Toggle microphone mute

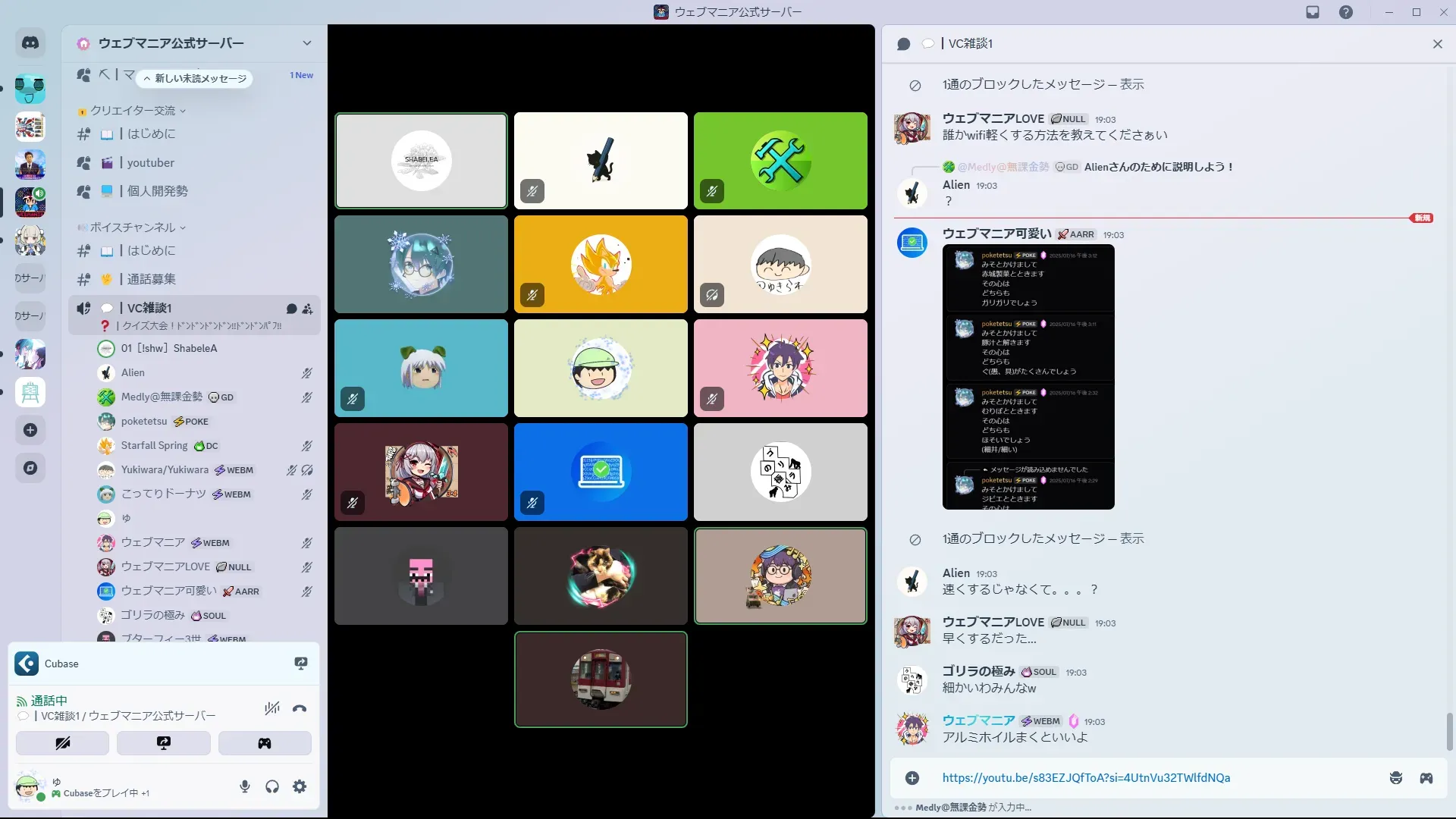pyautogui.click(x=245, y=786)
